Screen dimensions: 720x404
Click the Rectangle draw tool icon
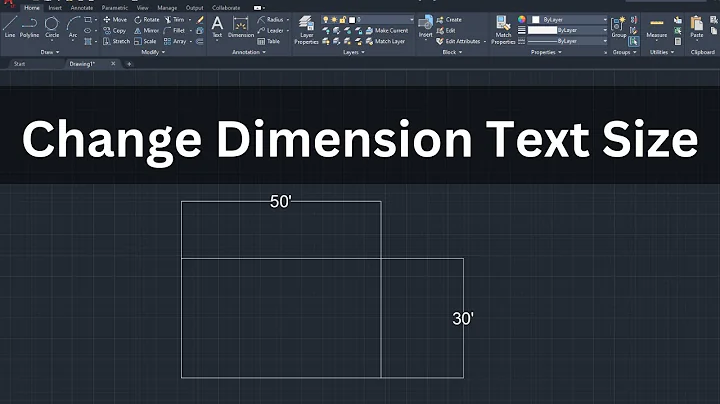(x=88, y=20)
